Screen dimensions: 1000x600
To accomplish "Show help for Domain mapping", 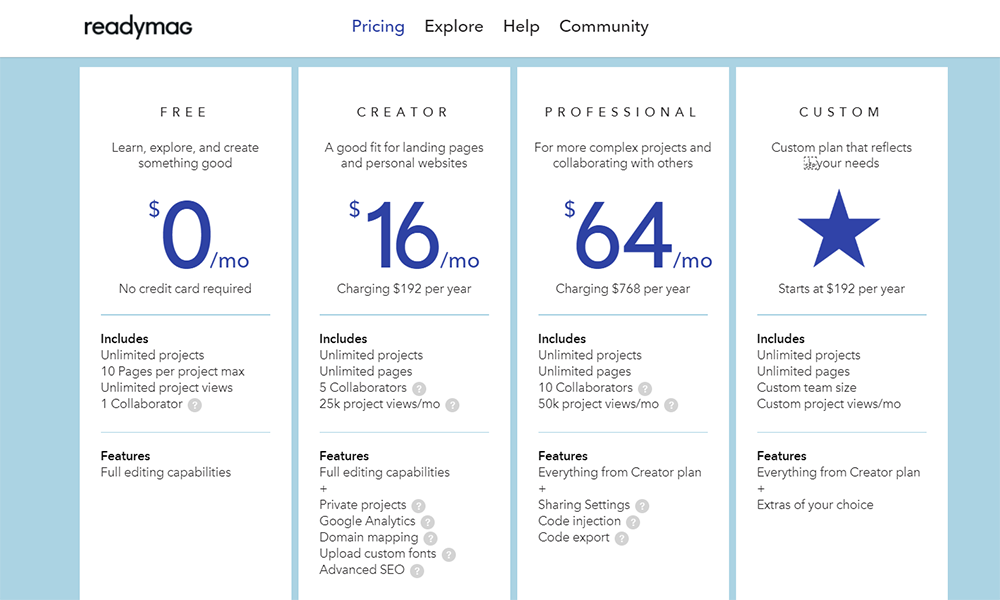I will (430, 538).
